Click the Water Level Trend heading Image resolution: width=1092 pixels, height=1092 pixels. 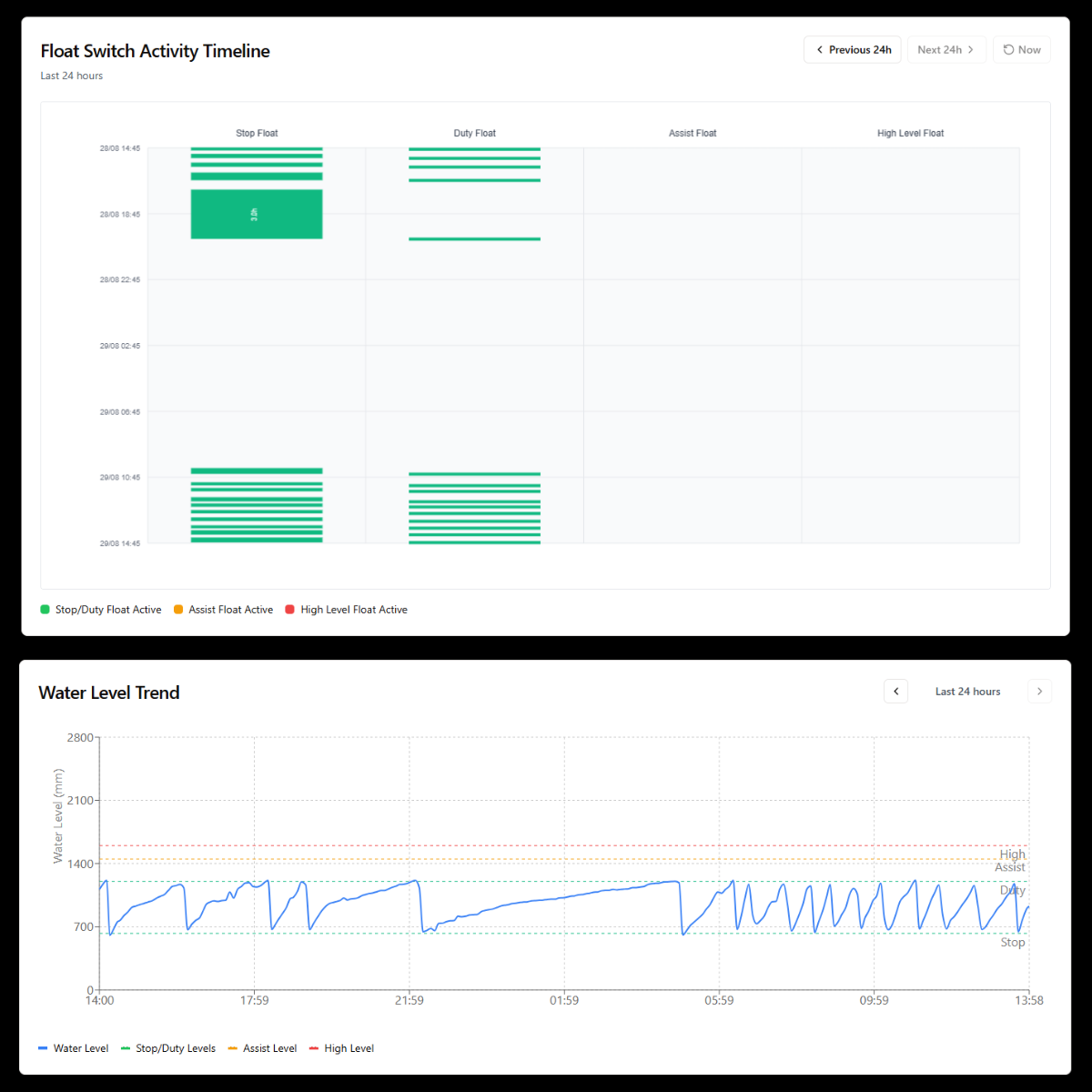(x=109, y=693)
